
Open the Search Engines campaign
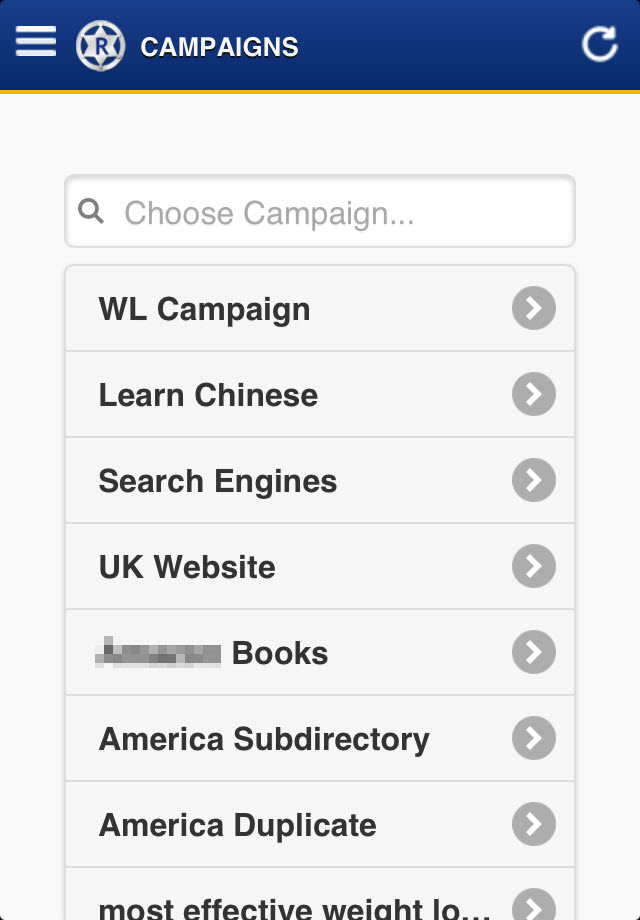[x=218, y=481]
